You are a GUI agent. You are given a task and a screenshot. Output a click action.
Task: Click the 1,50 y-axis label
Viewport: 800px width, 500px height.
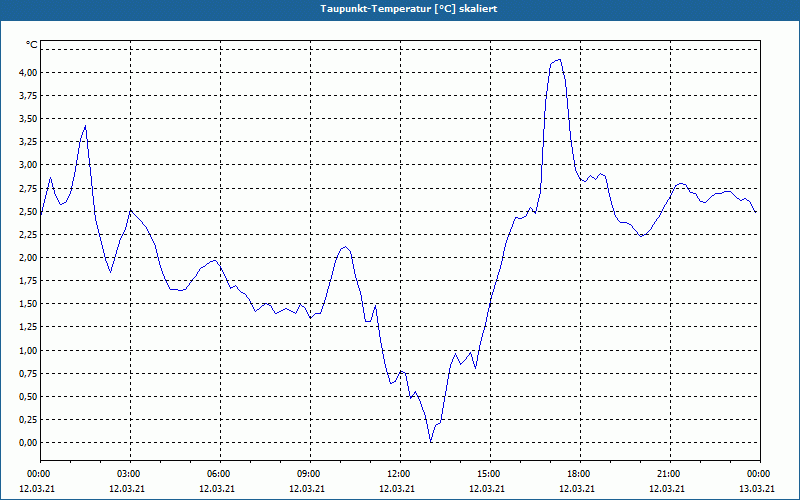[28, 304]
